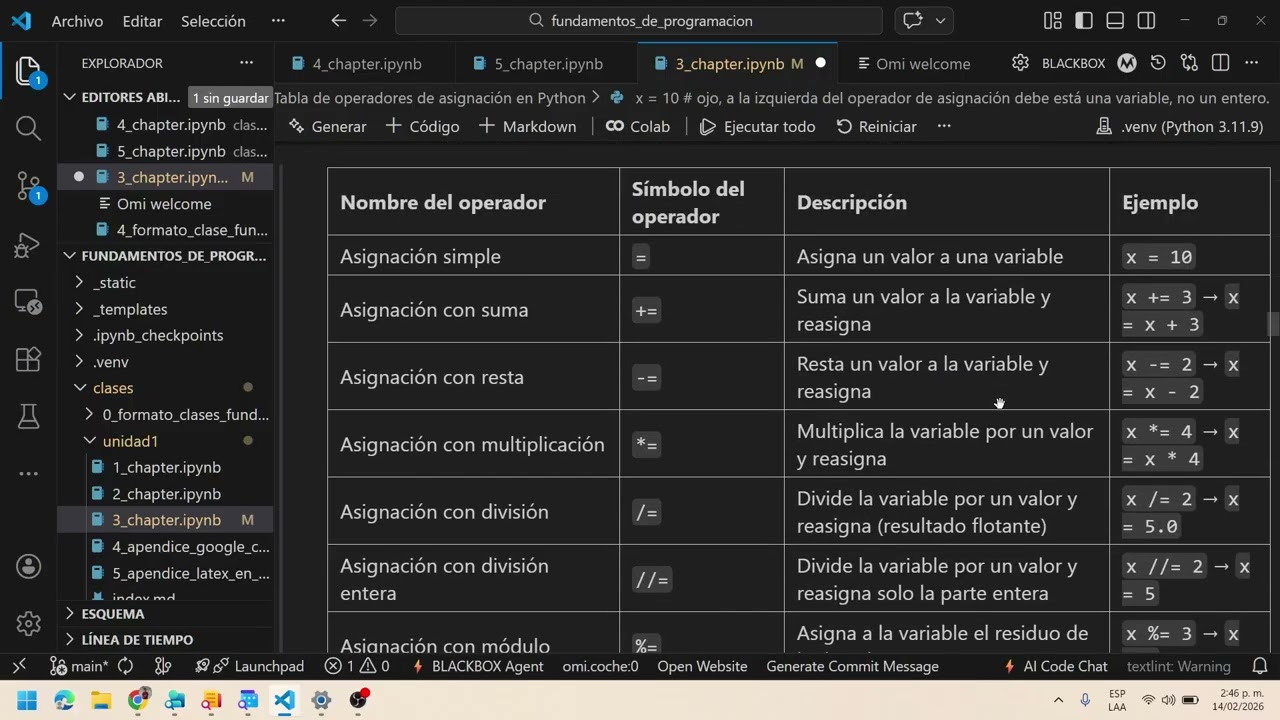Image resolution: width=1280 pixels, height=720 pixels.
Task: Collapse the FUNDAMENTOS_DE_PROGR... folder section
Action: coord(165,256)
